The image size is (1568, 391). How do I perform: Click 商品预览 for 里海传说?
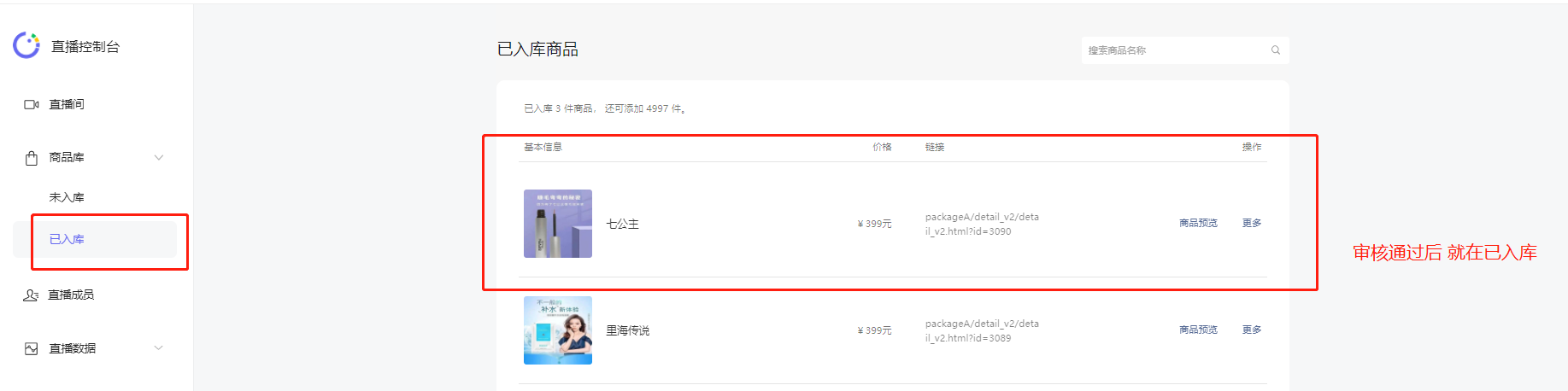1198,330
